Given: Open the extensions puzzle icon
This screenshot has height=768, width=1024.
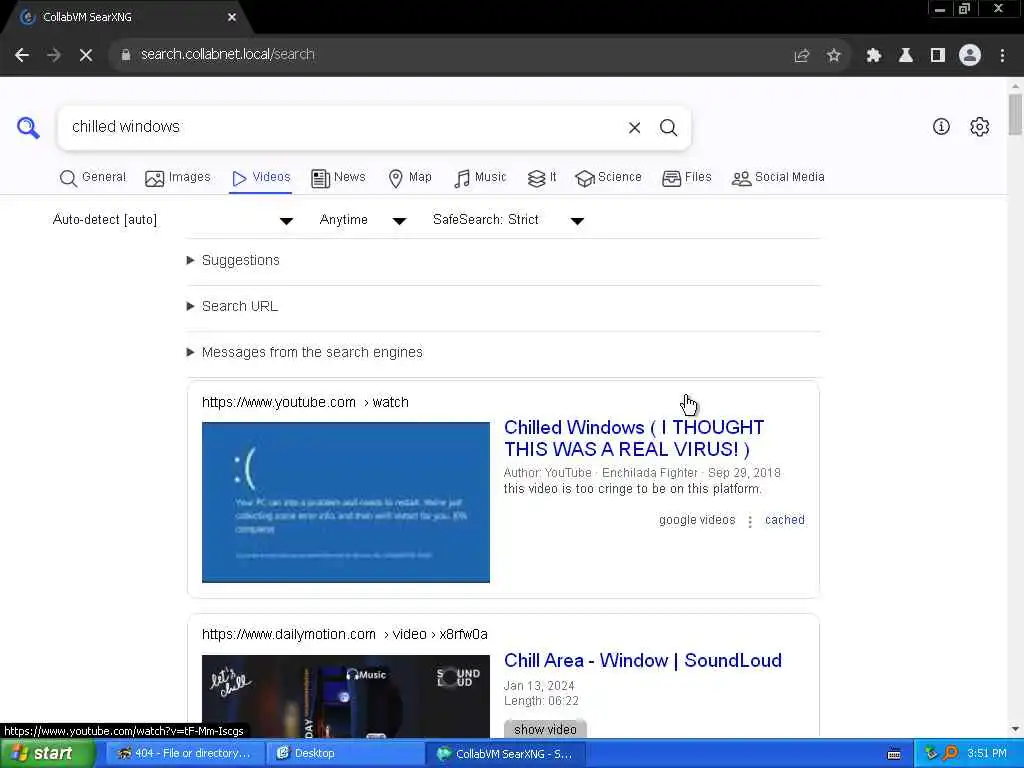Looking at the screenshot, I should 874,56.
